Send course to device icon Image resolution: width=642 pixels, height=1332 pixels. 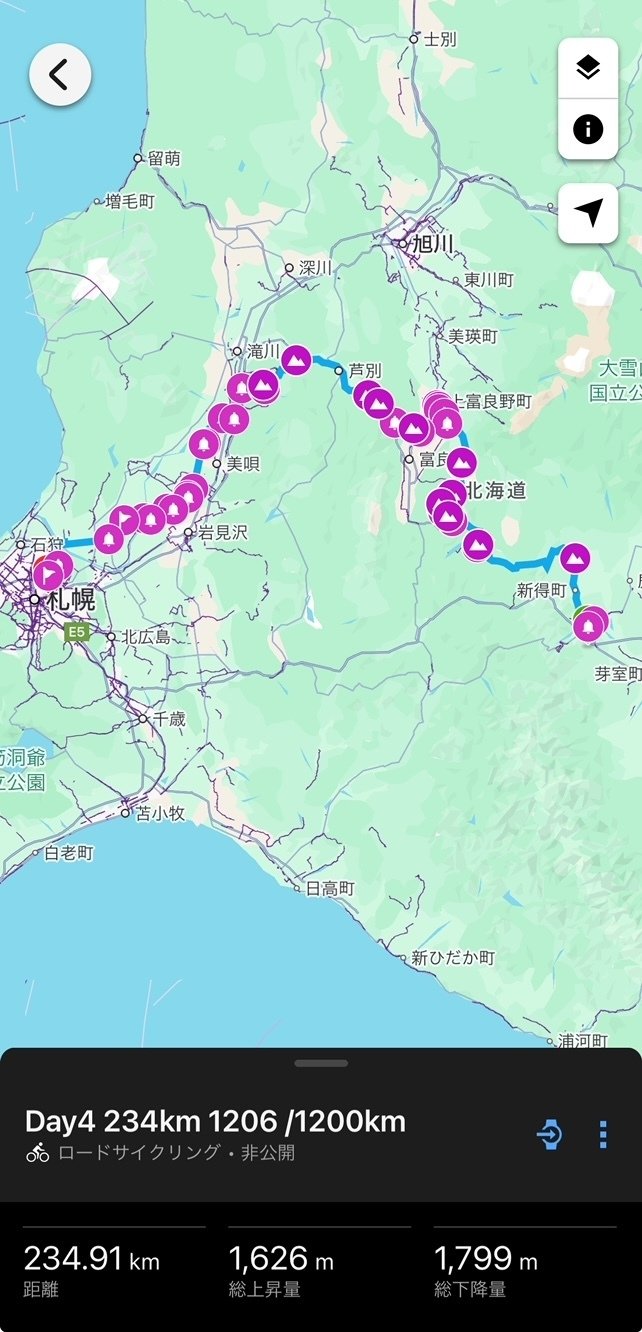tap(549, 1134)
